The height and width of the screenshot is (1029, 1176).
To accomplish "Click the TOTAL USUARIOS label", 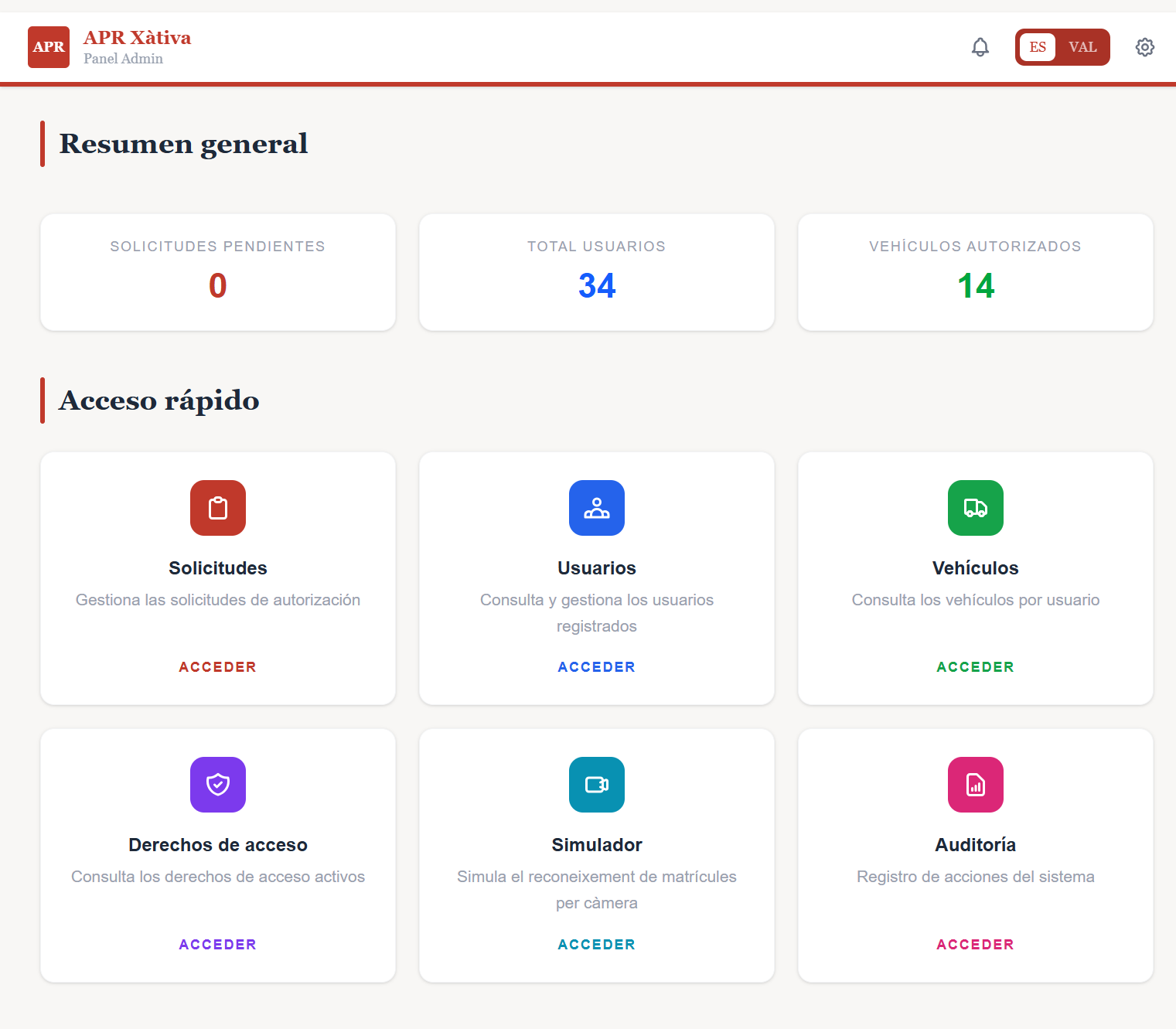I will pyautogui.click(x=597, y=247).
